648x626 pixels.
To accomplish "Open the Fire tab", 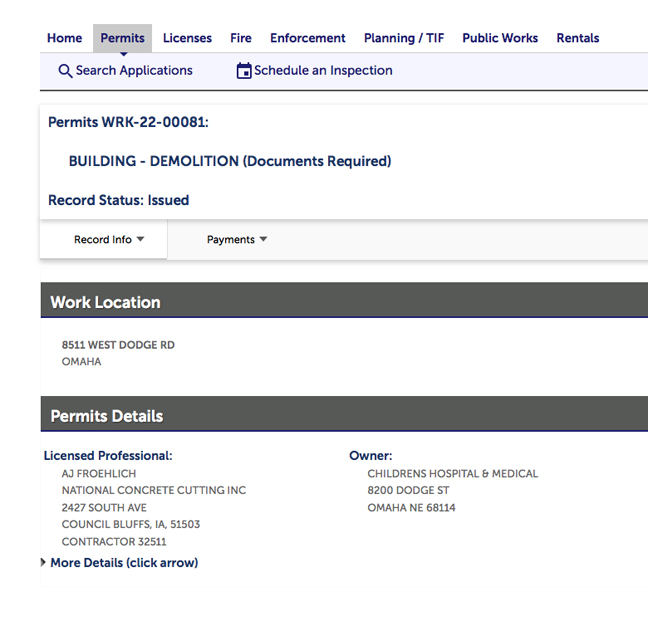I will pos(241,38).
